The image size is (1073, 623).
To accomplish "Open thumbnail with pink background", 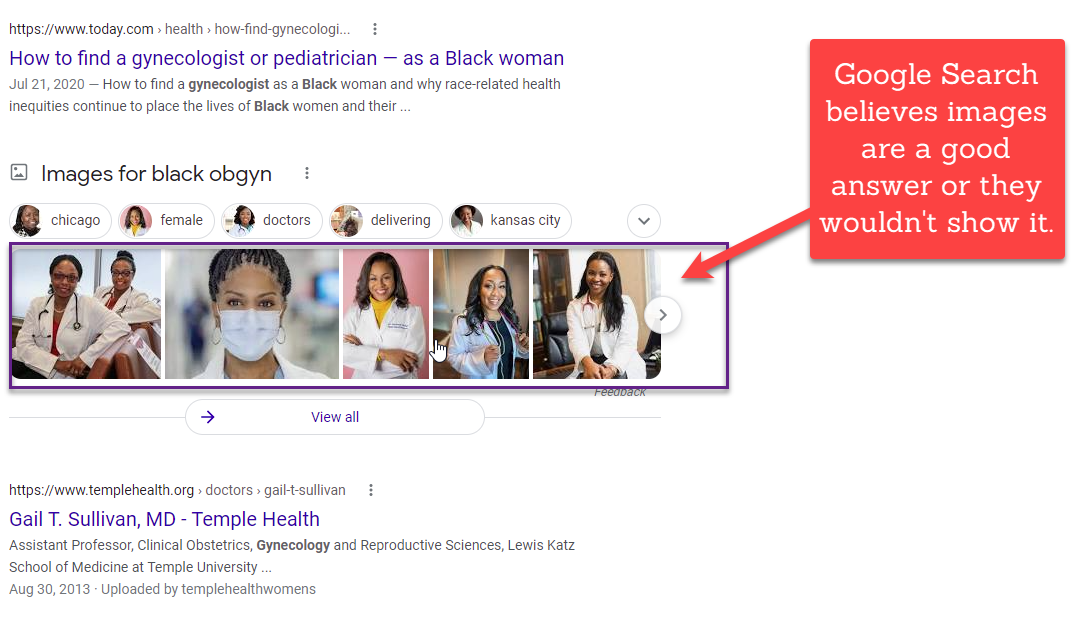I will tap(385, 314).
